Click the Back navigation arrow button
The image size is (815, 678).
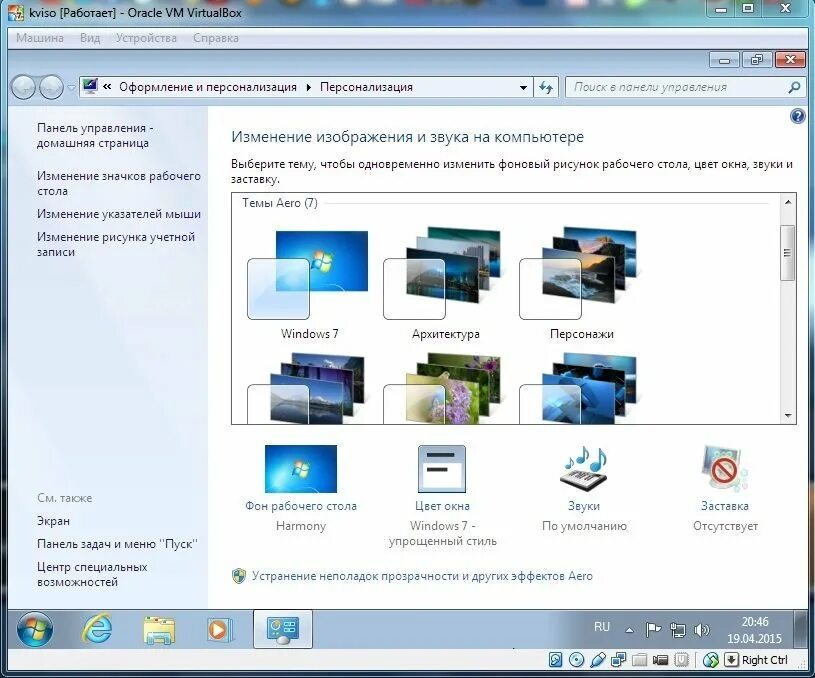[x=23, y=87]
